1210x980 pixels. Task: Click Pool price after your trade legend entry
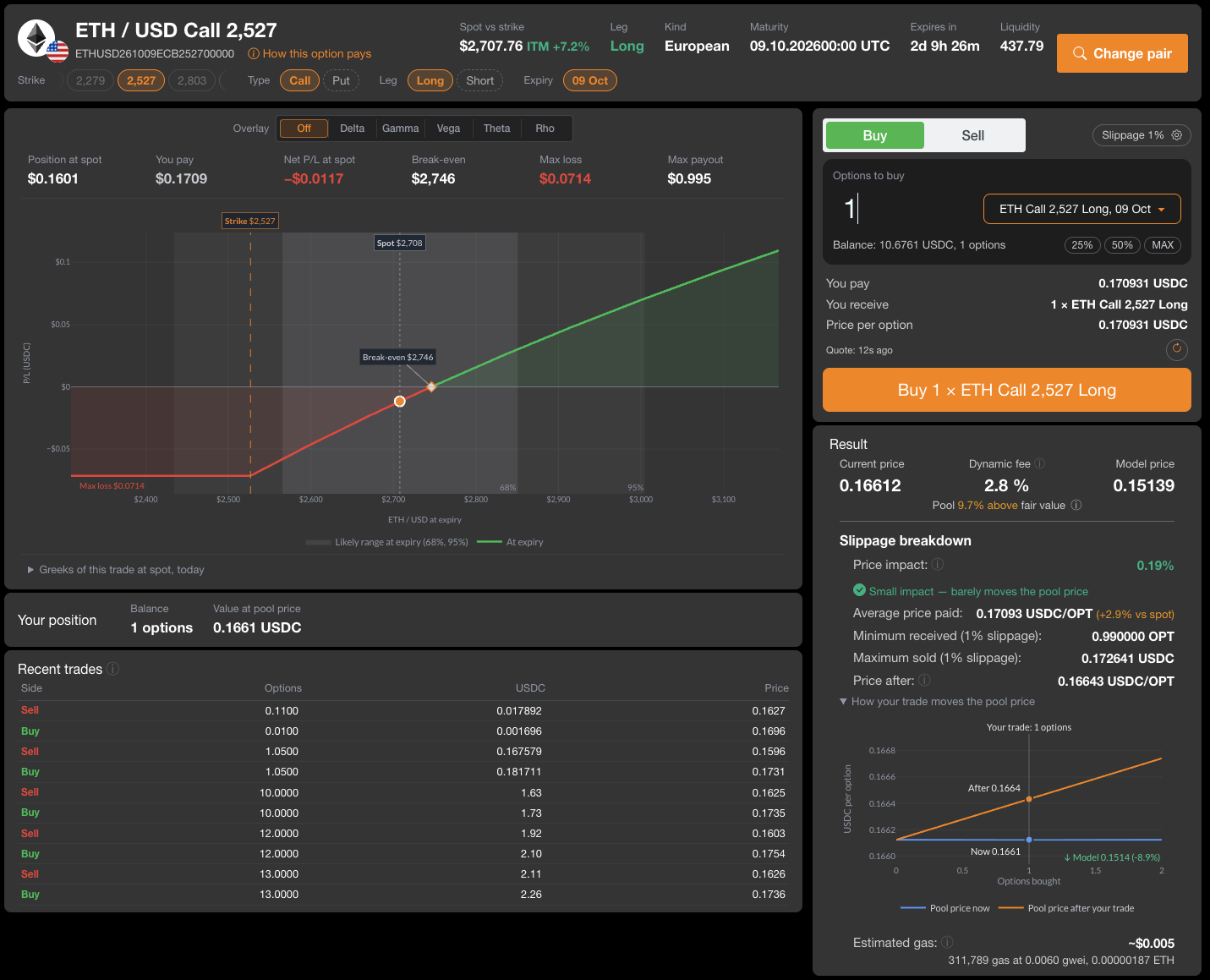1066,908
